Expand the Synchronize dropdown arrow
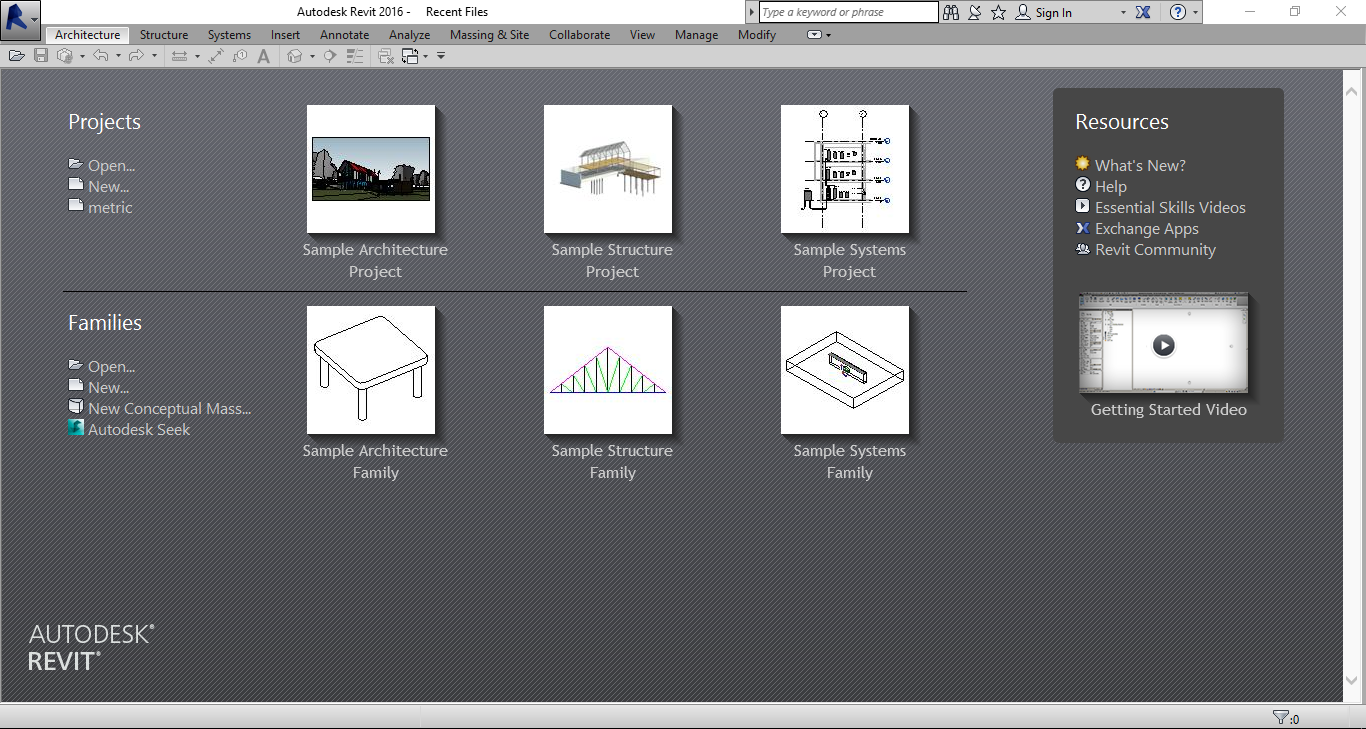The width and height of the screenshot is (1366, 729). 82,56
